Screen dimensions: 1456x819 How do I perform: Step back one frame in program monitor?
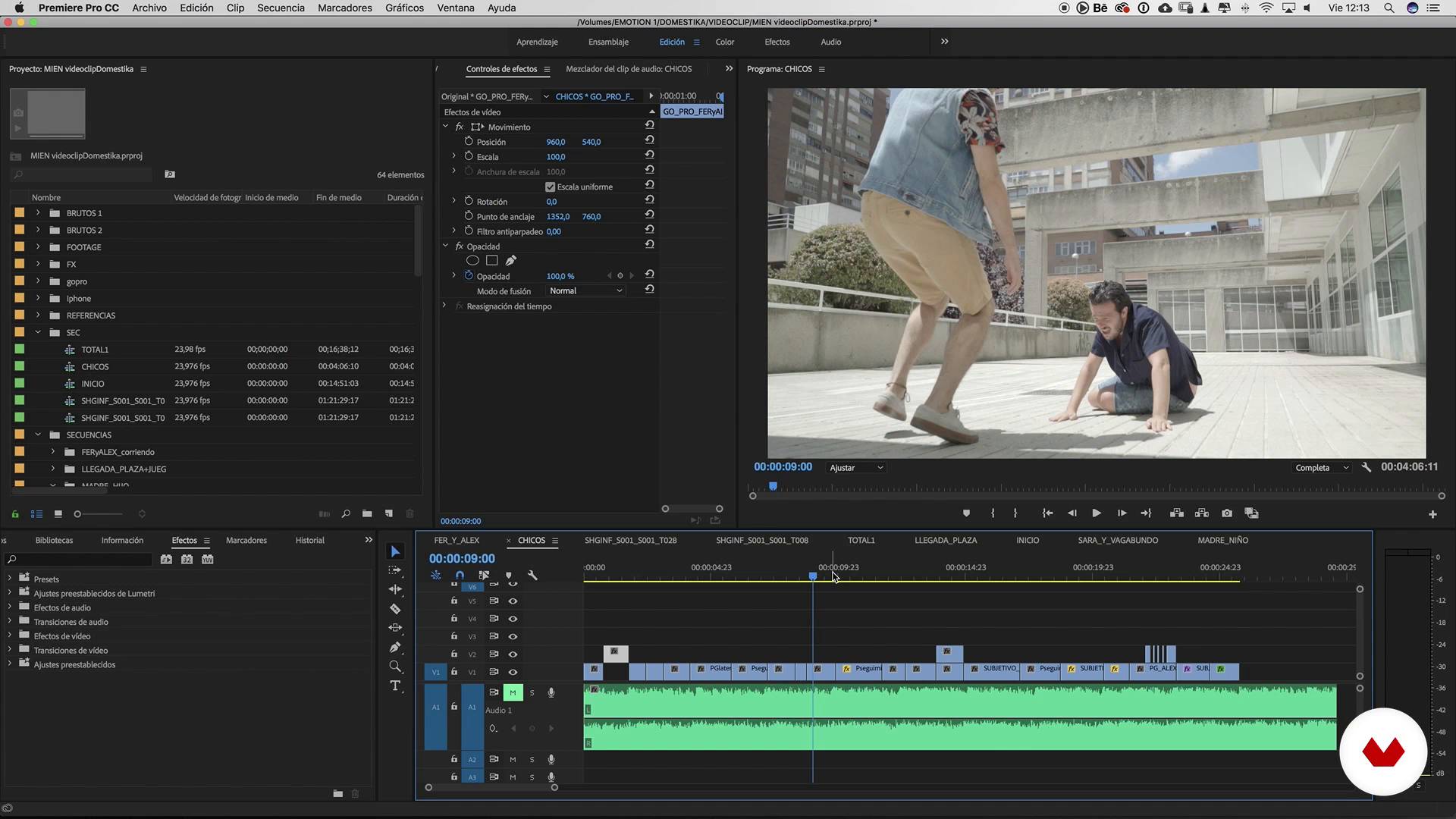click(1072, 513)
